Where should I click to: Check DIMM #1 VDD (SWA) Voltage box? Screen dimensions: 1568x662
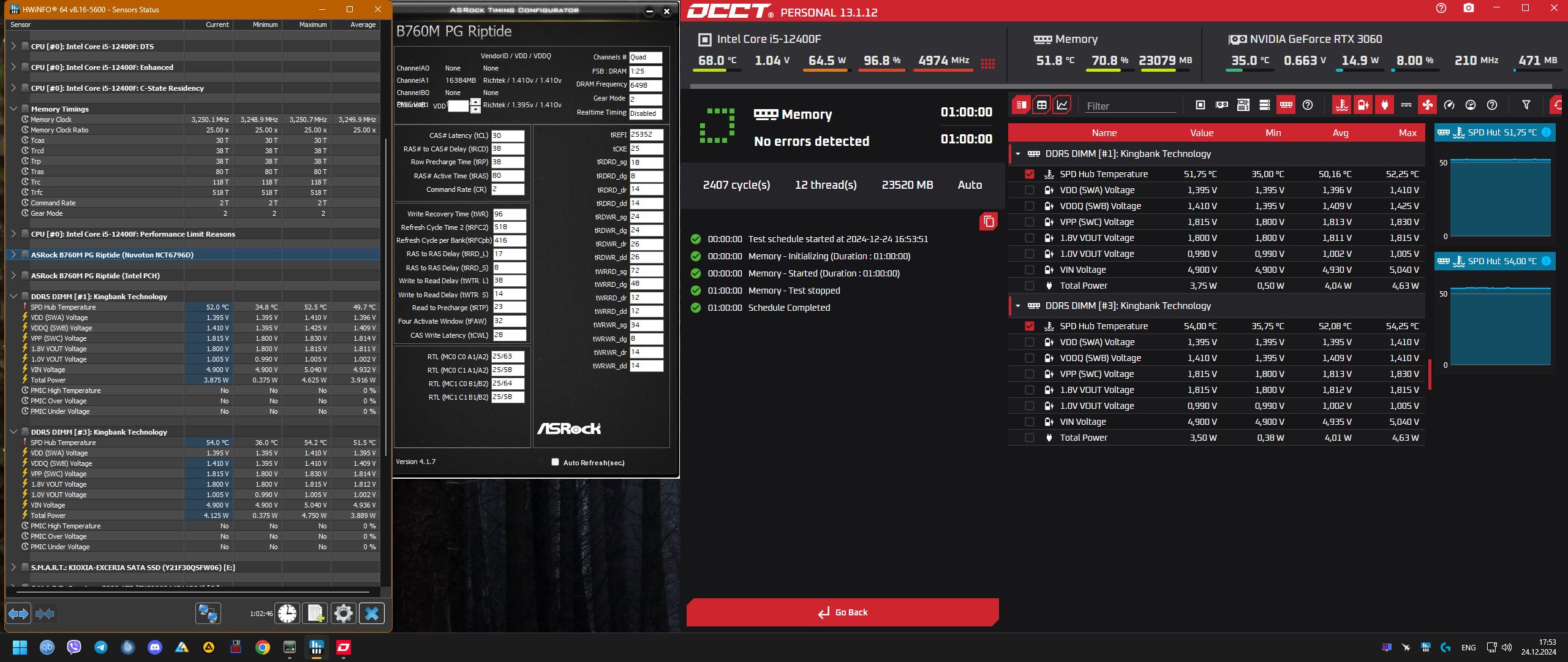(x=1030, y=190)
